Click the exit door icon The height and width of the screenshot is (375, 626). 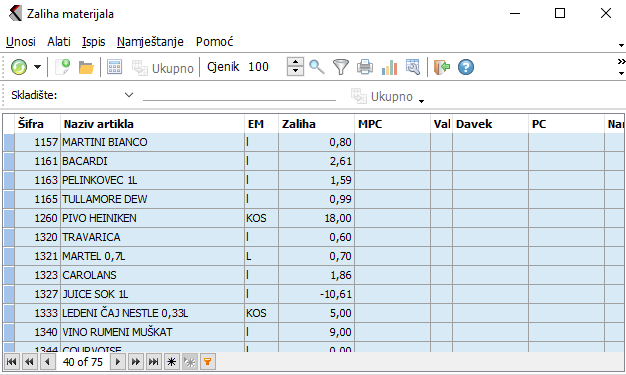(442, 67)
